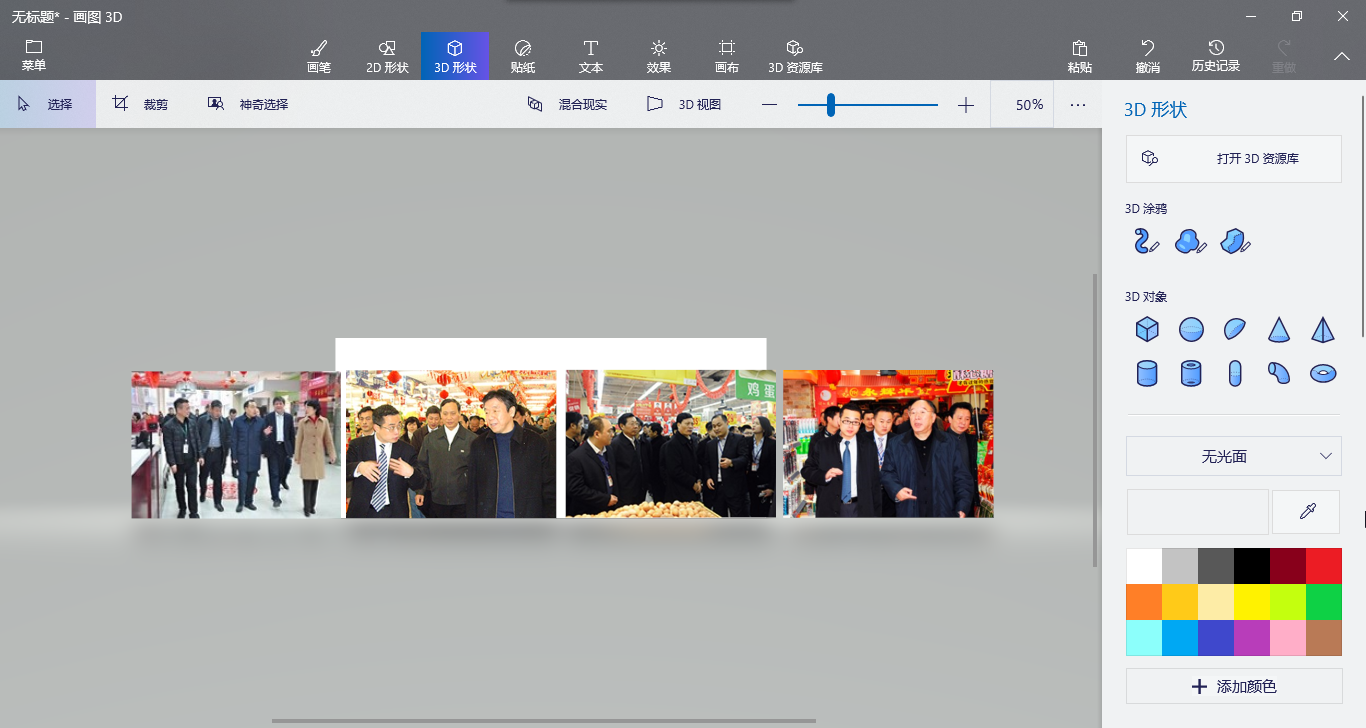1366x728 pixels.
Task: Select the hemisphere 3D object
Action: click(x=1235, y=329)
